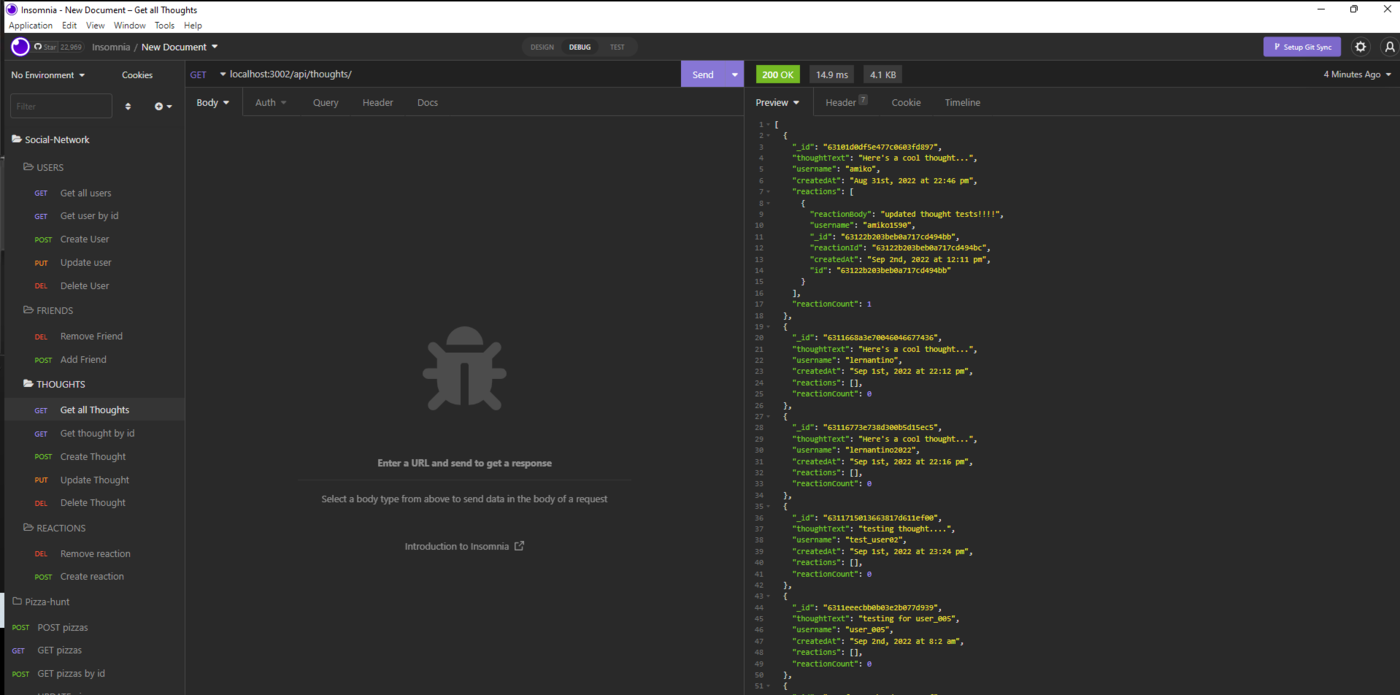The image size is (1400, 695).
Task: Open the GET method dropdown
Action: (x=203, y=74)
